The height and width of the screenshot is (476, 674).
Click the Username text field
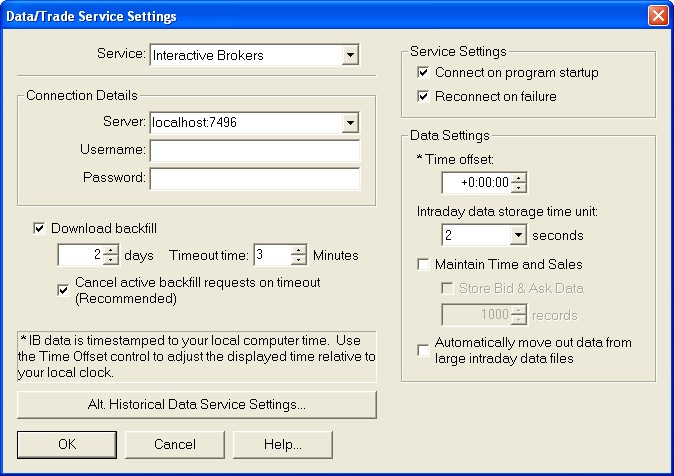coord(254,151)
